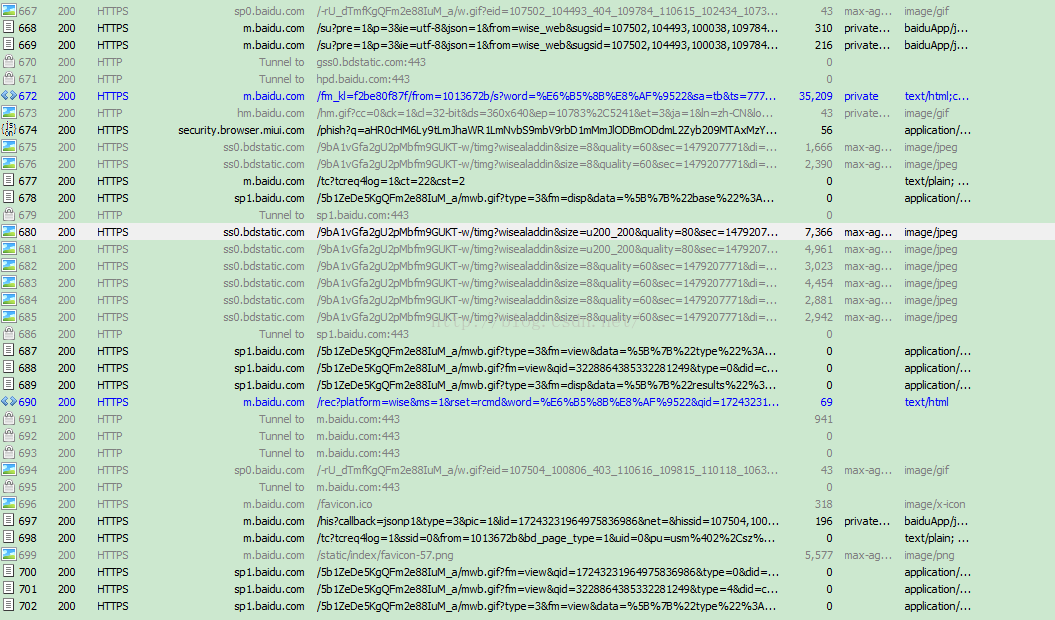Select session number 688
This screenshot has width=1055, height=620.
coord(28,368)
